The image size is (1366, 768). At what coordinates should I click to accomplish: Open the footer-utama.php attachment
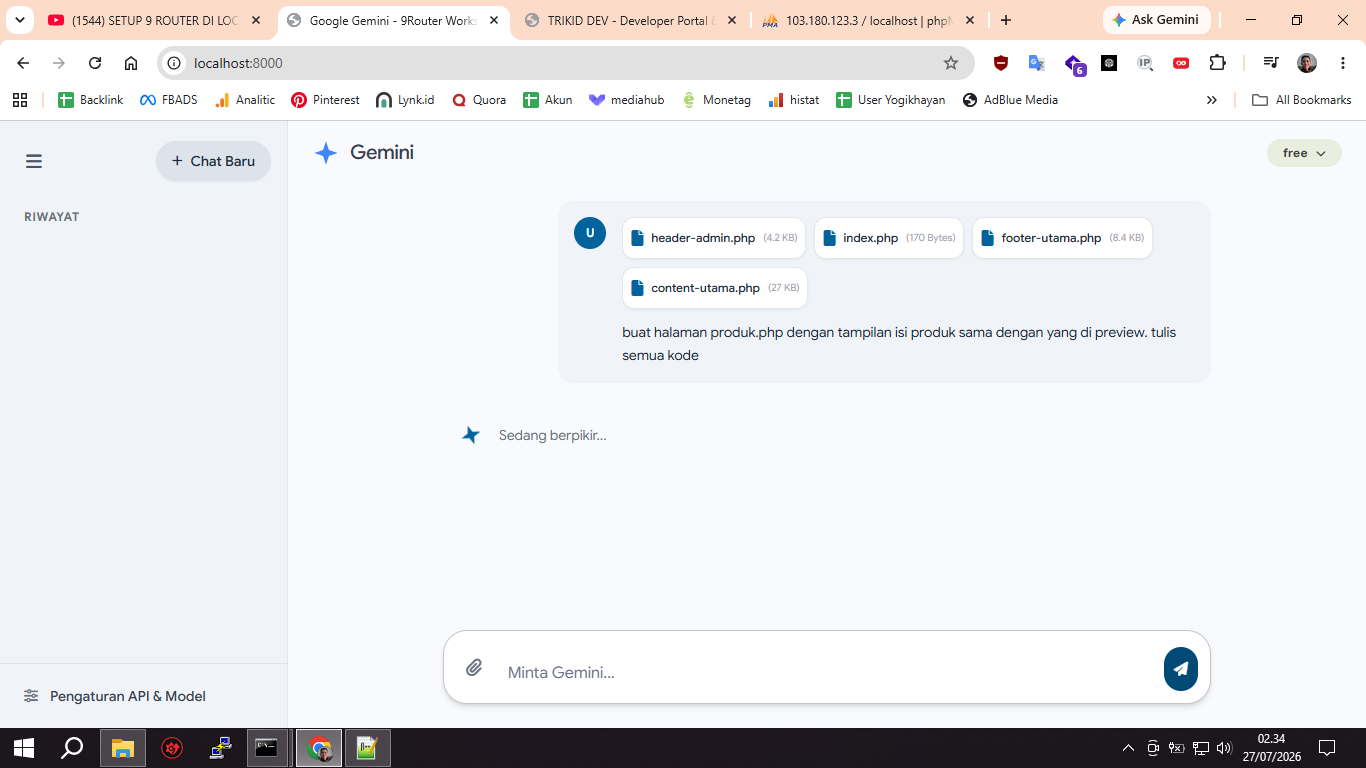point(1062,238)
